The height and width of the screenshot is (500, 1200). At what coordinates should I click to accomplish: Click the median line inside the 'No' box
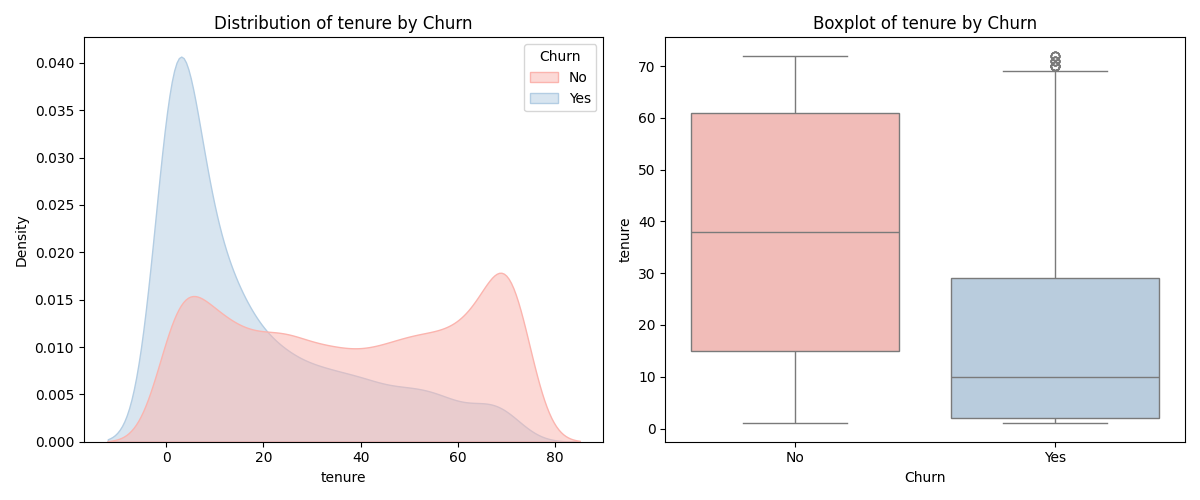pyautogui.click(x=795, y=232)
